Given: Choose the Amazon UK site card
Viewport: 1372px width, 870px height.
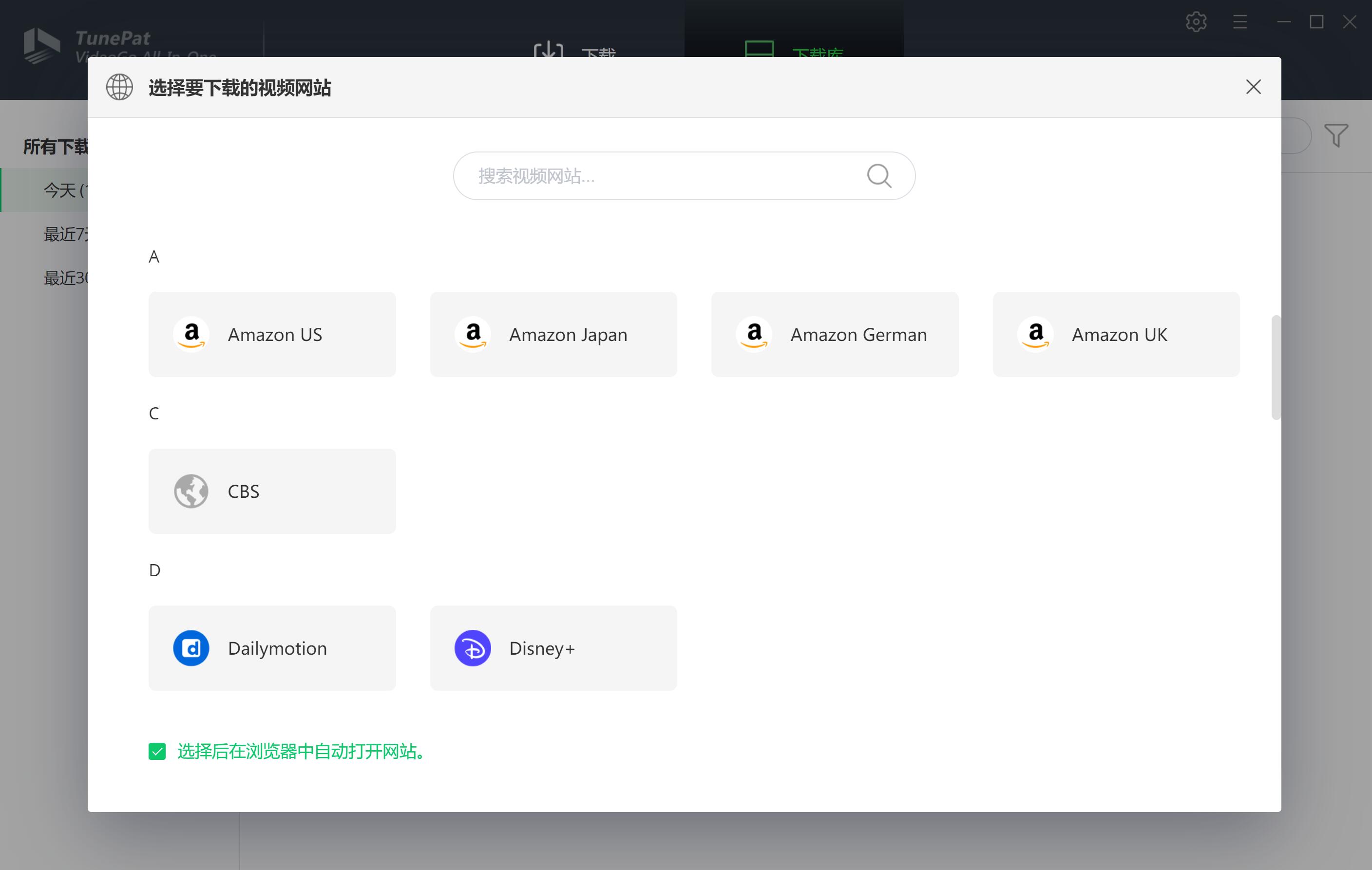Looking at the screenshot, I should click(1116, 335).
